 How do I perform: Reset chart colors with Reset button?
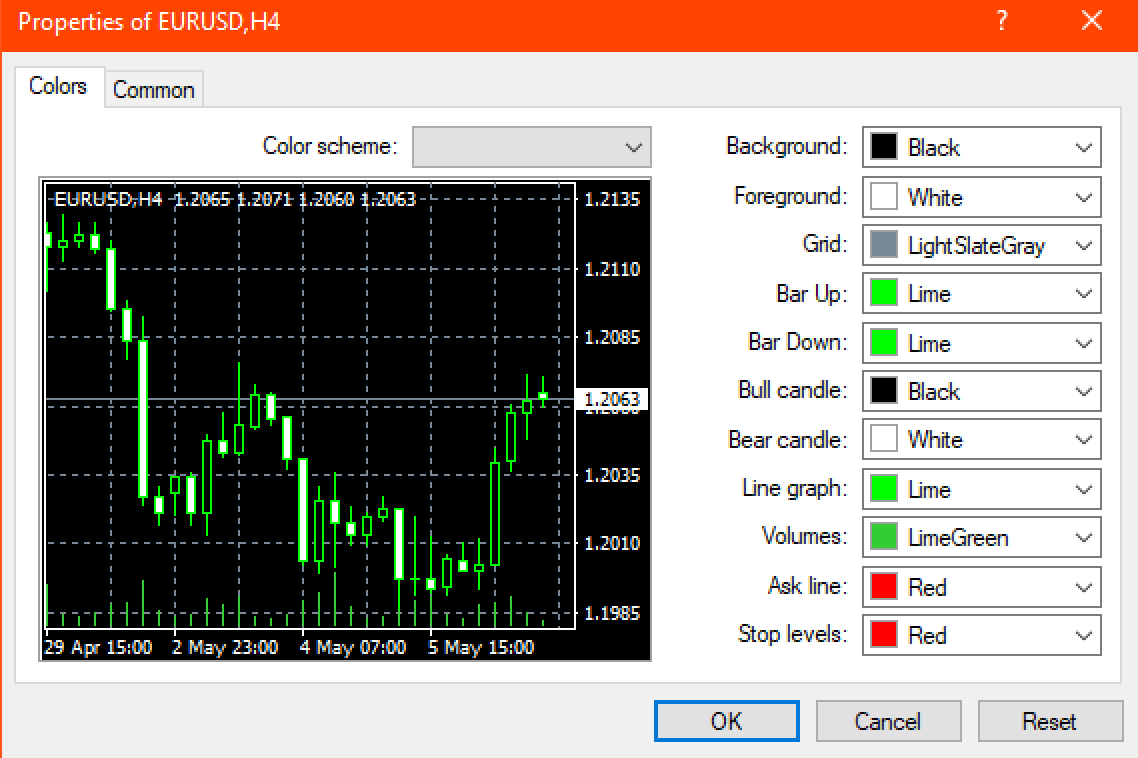tap(1050, 721)
